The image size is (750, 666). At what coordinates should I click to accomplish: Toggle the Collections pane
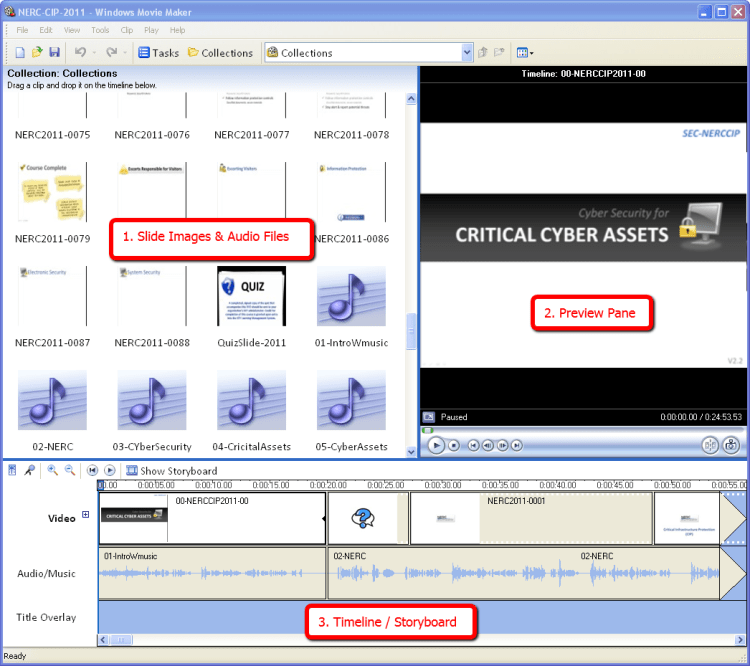220,53
